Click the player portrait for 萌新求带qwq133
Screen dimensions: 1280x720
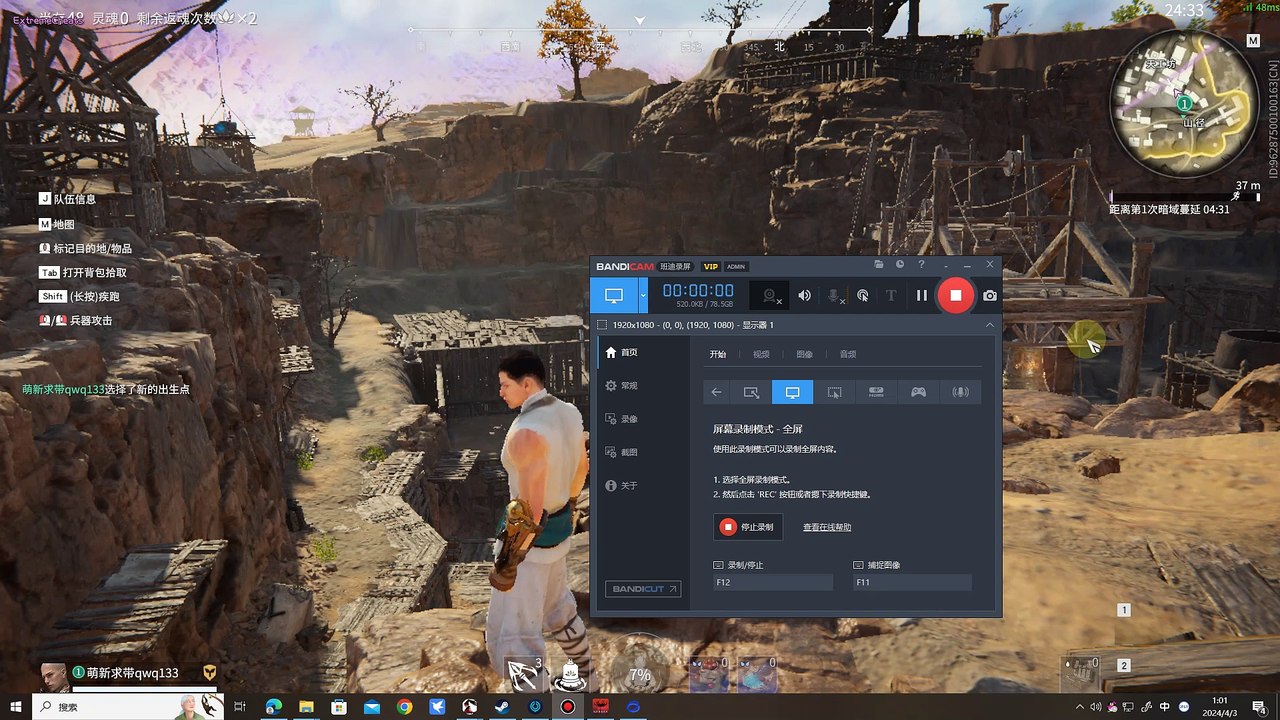tap(53, 675)
